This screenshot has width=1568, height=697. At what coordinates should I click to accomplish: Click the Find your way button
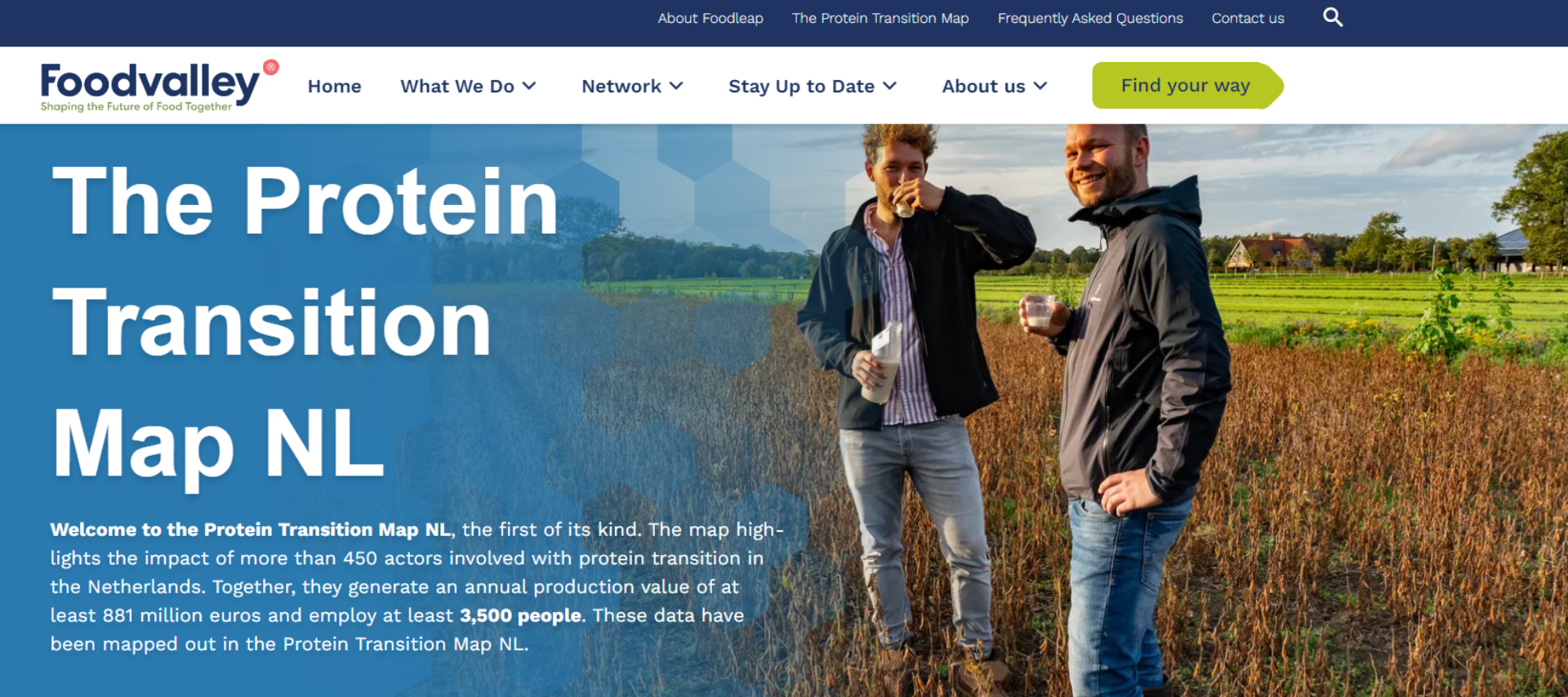pos(1187,85)
